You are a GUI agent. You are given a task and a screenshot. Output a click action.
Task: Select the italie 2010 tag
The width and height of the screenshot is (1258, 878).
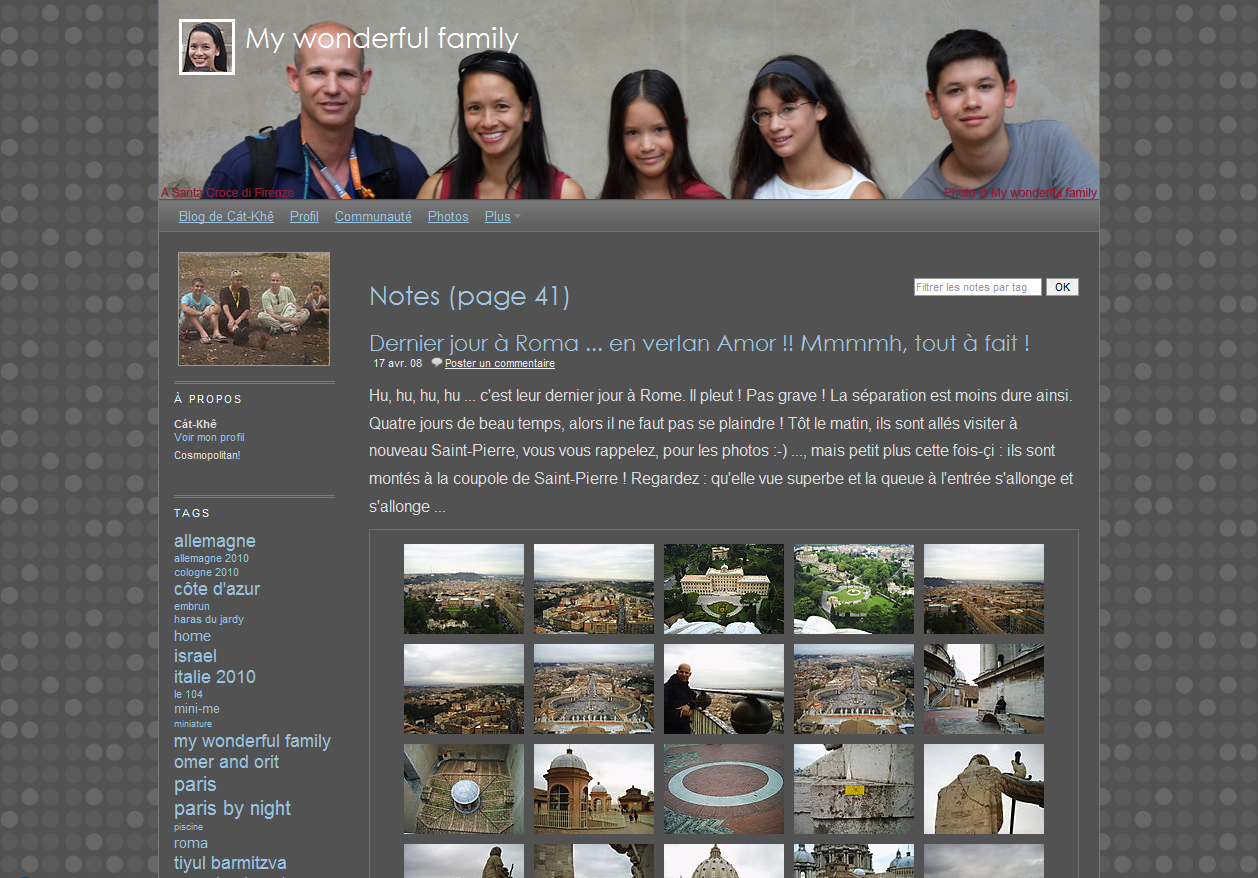(x=215, y=677)
